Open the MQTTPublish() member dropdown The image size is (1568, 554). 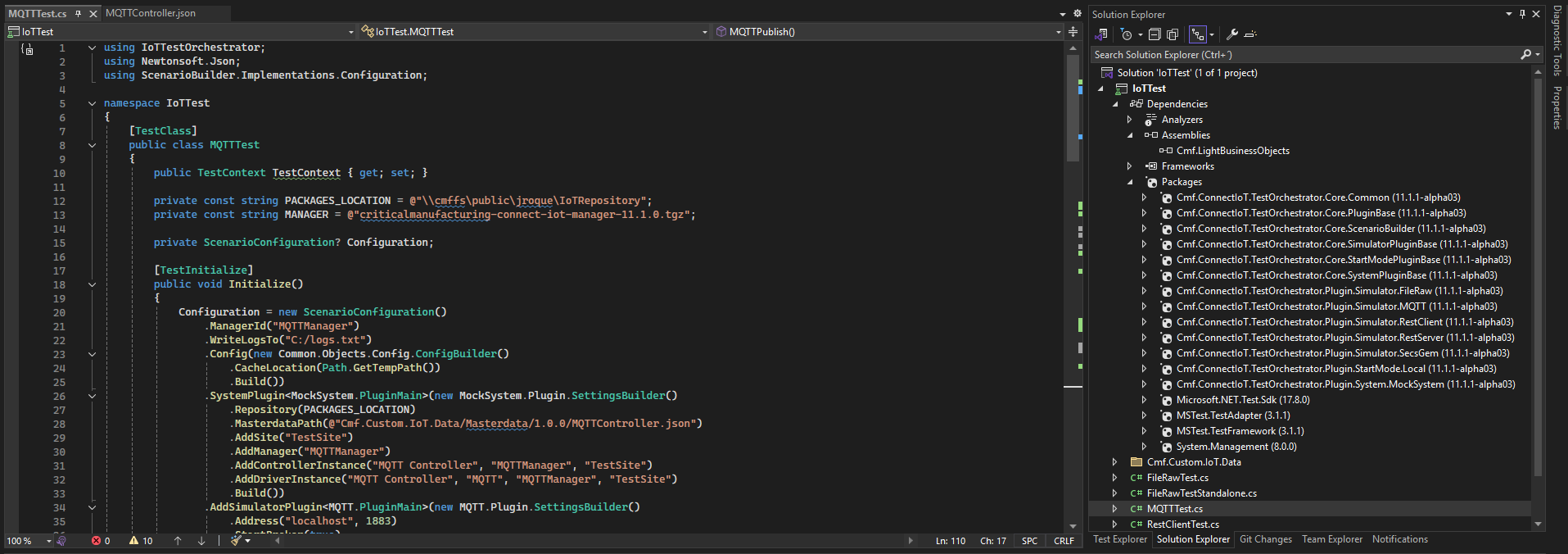click(x=888, y=32)
